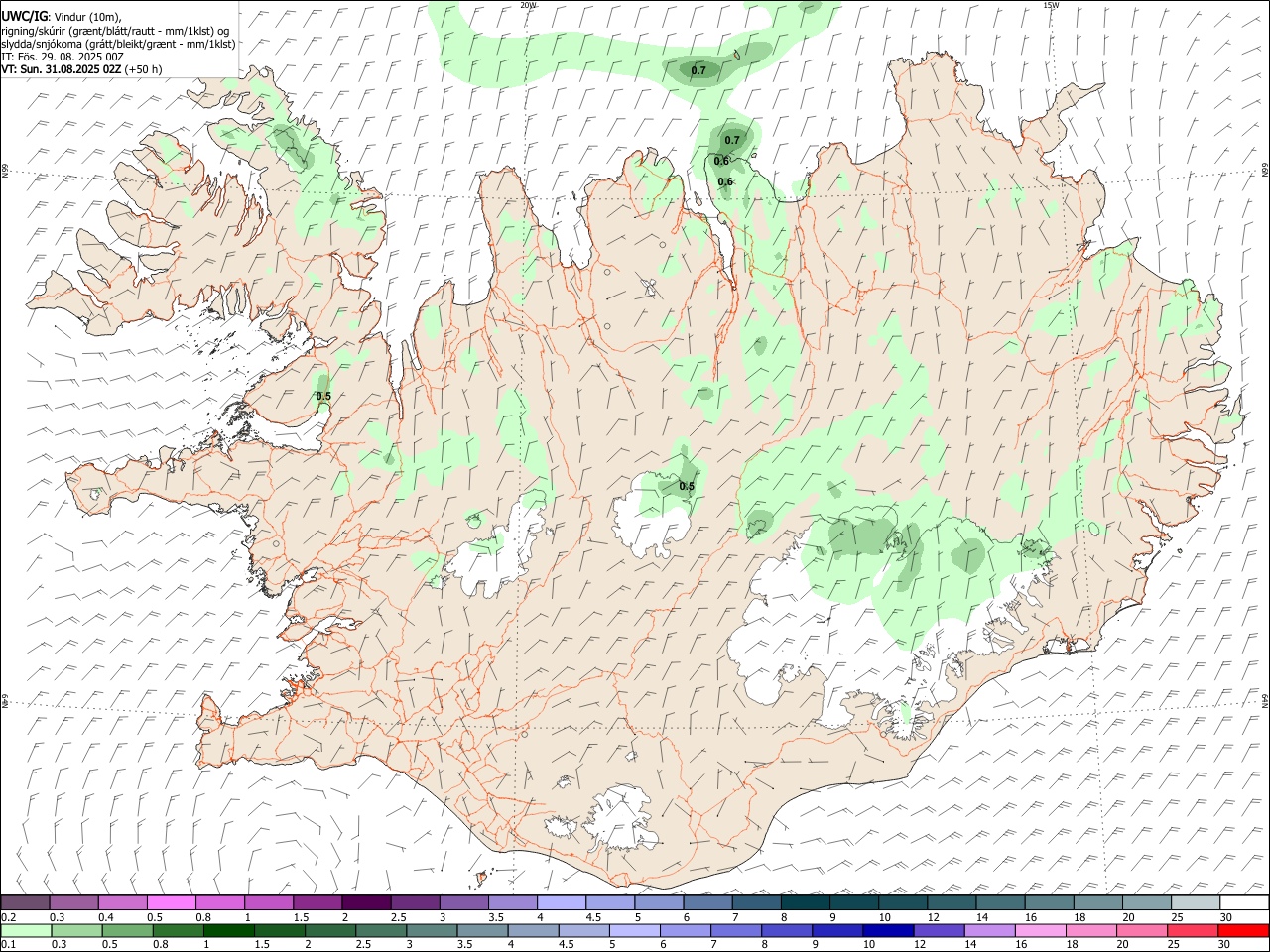Choose the deep blue 10 rain legend swatch
The height and width of the screenshot is (952, 1270).
pos(887,931)
